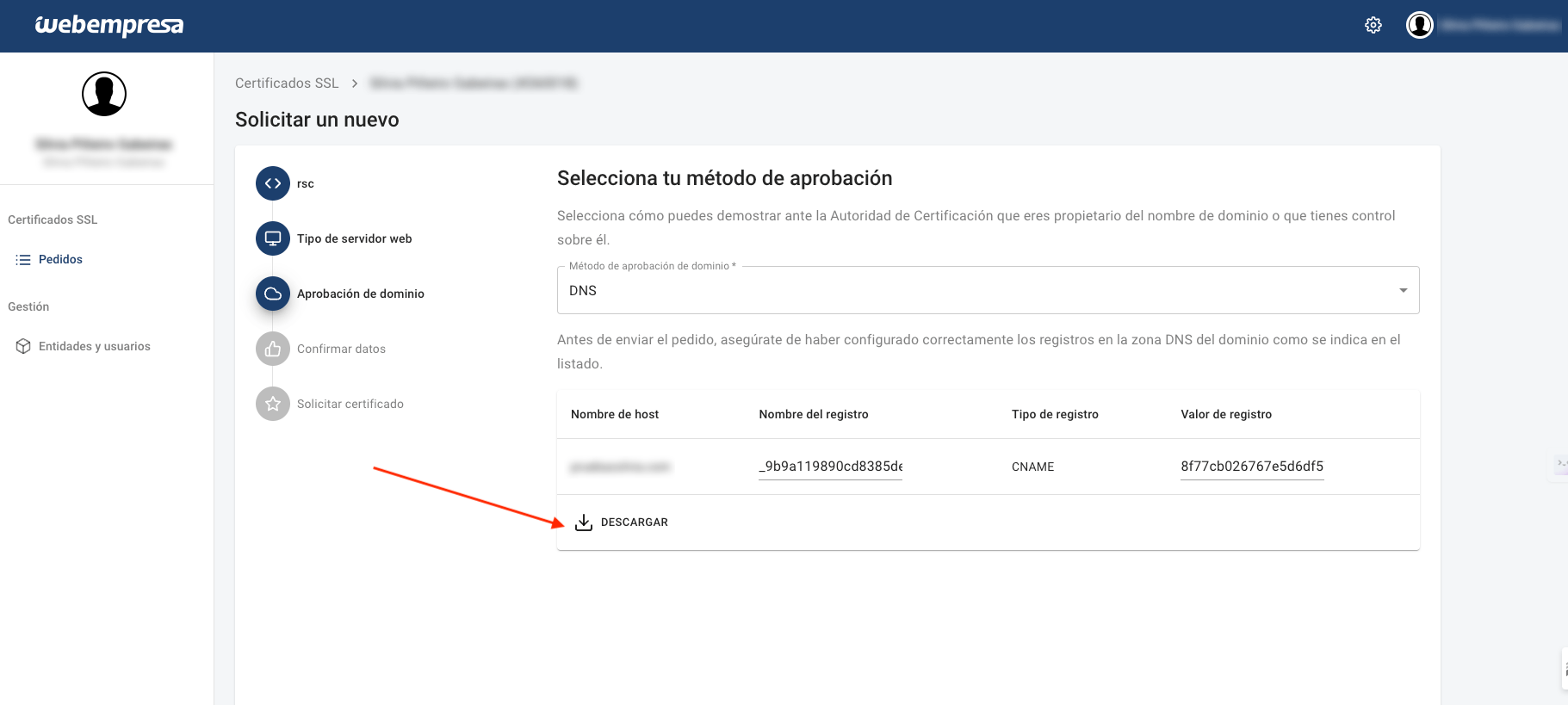1568x705 pixels.
Task: Click the Tipo de registro column header
Action: pyautogui.click(x=1055, y=414)
